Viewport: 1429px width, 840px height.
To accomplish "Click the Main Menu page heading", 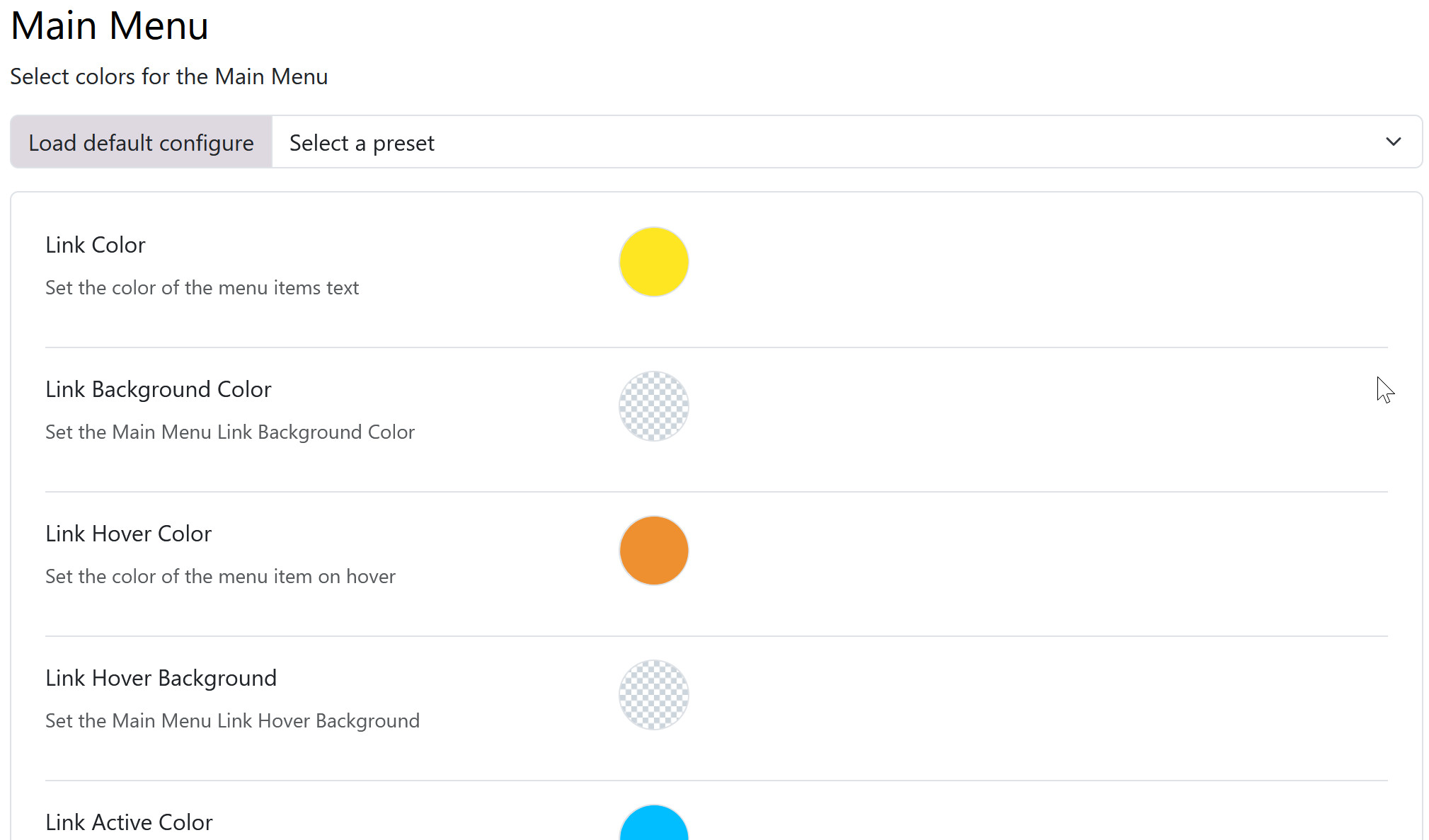I will coord(110,26).
